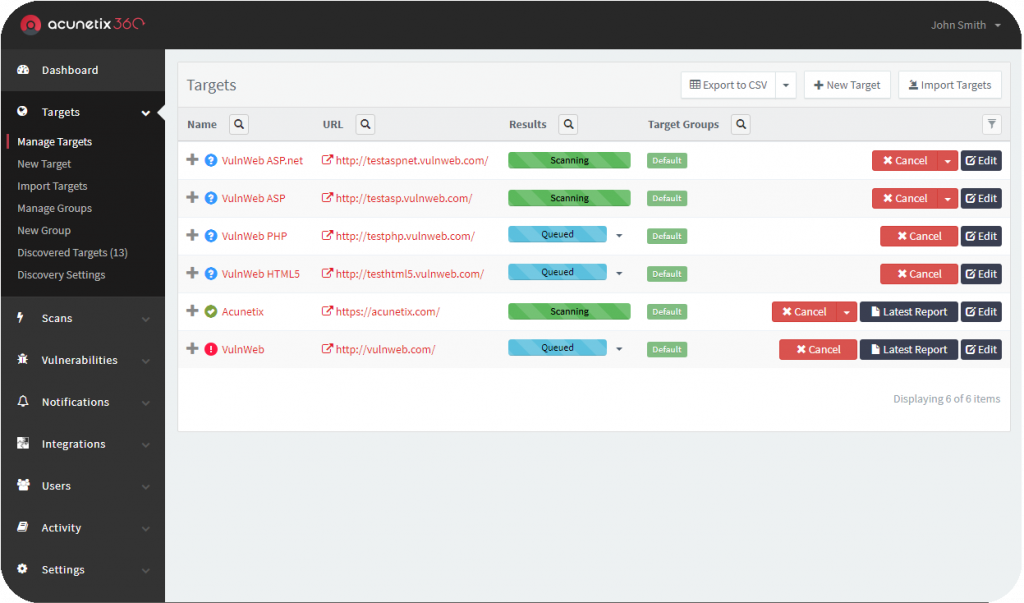
Task: Click the Import Targets toolbar button
Action: pyautogui.click(x=950, y=86)
